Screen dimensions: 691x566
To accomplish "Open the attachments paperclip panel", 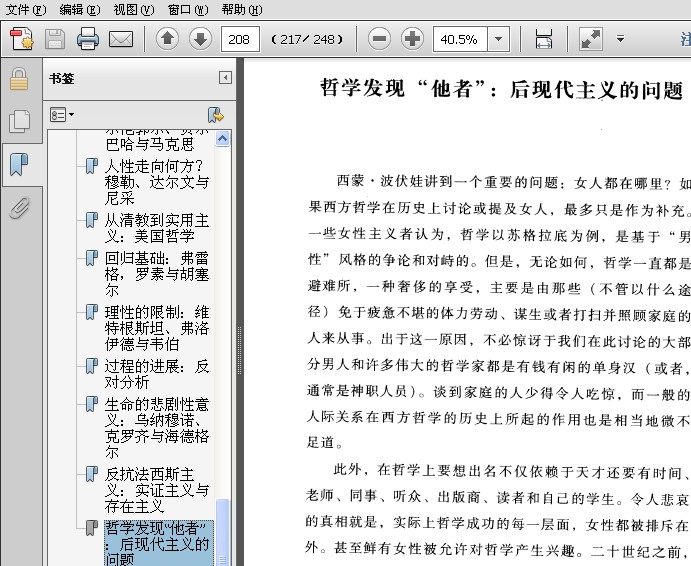I will point(20,208).
